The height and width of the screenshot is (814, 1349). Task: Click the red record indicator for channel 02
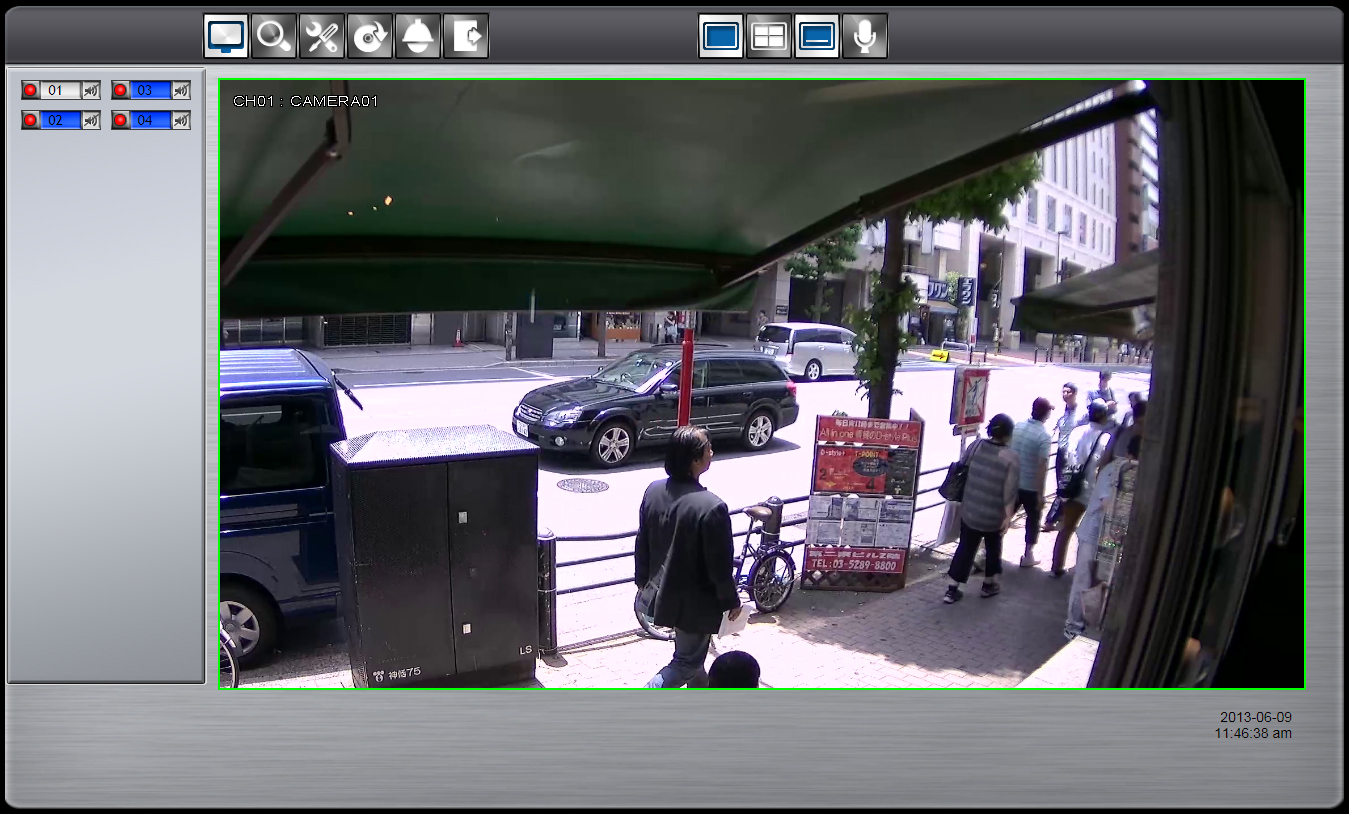30,120
